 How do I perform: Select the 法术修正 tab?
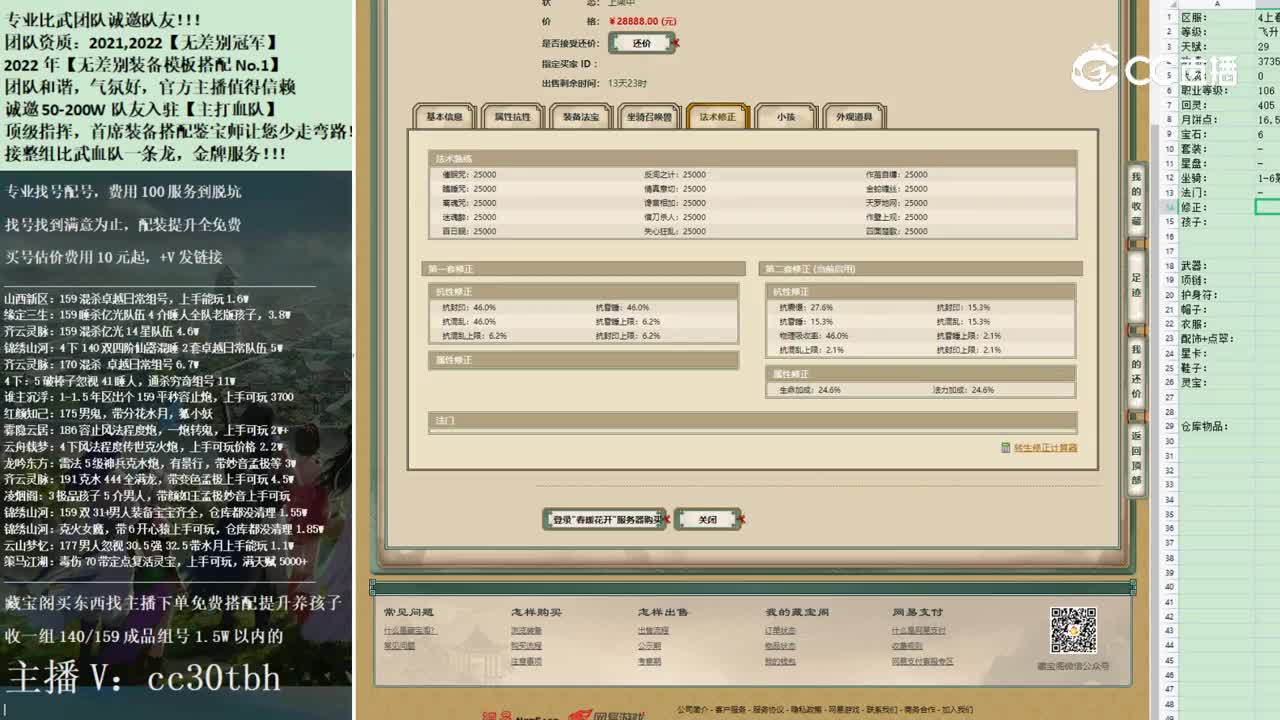(x=717, y=117)
